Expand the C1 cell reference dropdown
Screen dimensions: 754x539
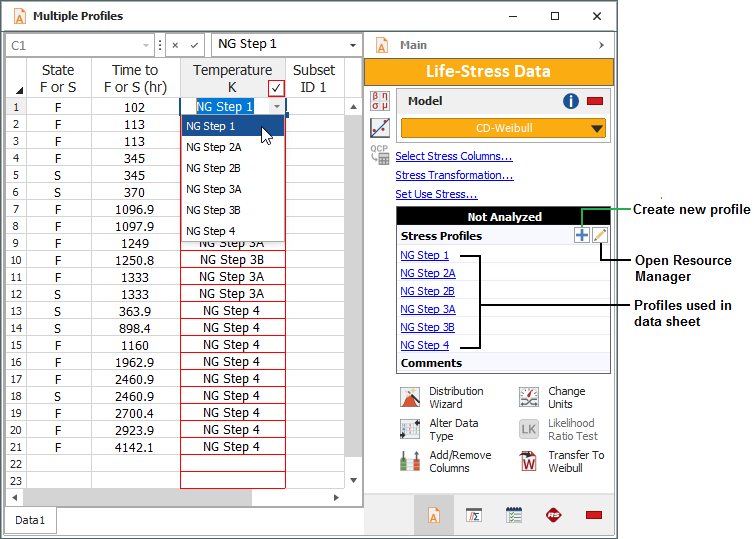pyautogui.click(x=147, y=45)
